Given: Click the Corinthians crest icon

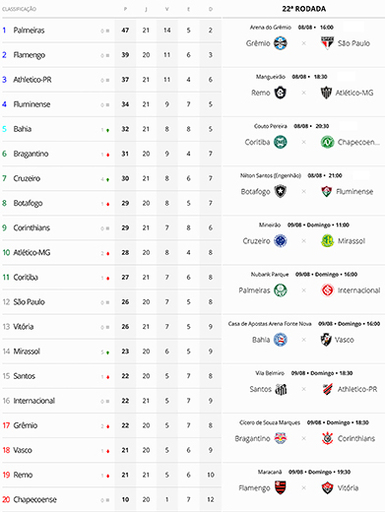Looking at the screenshot, I should pos(327,438).
